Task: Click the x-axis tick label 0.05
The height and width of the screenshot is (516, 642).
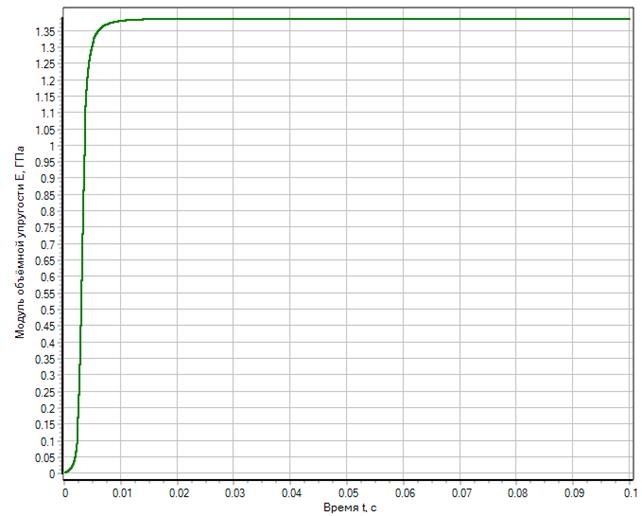Action: click(348, 493)
